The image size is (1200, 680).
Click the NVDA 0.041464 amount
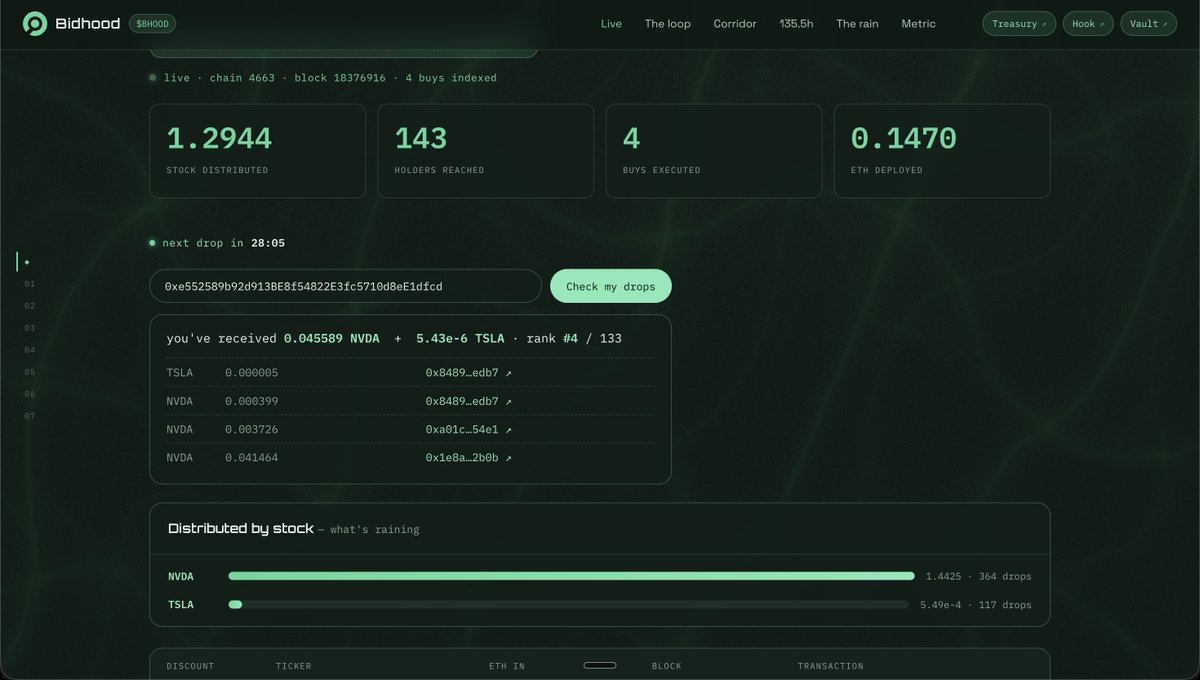click(251, 458)
